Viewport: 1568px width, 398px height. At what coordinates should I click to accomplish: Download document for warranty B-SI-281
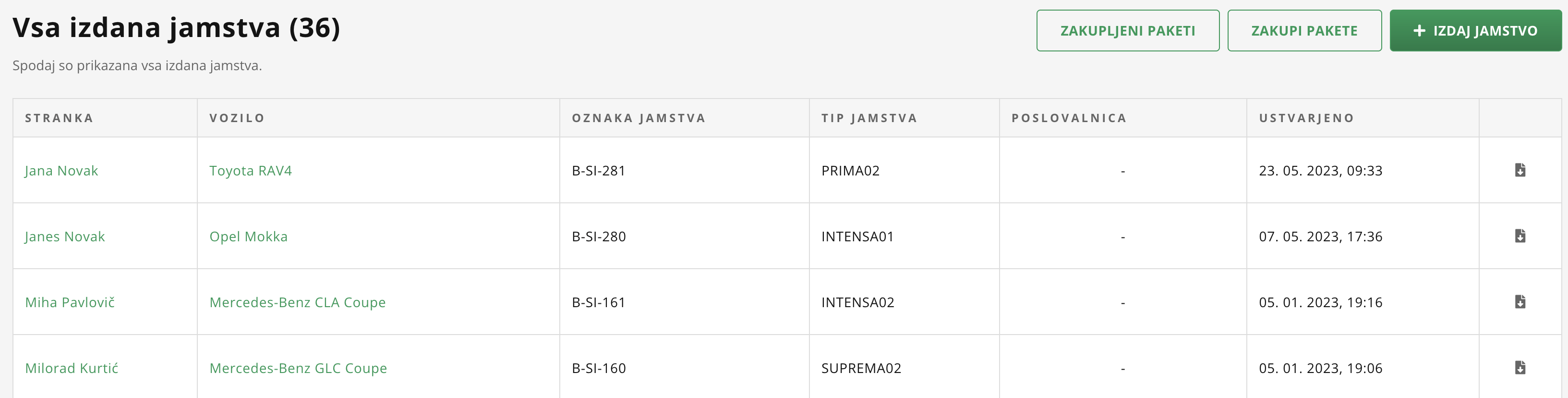(1520, 170)
